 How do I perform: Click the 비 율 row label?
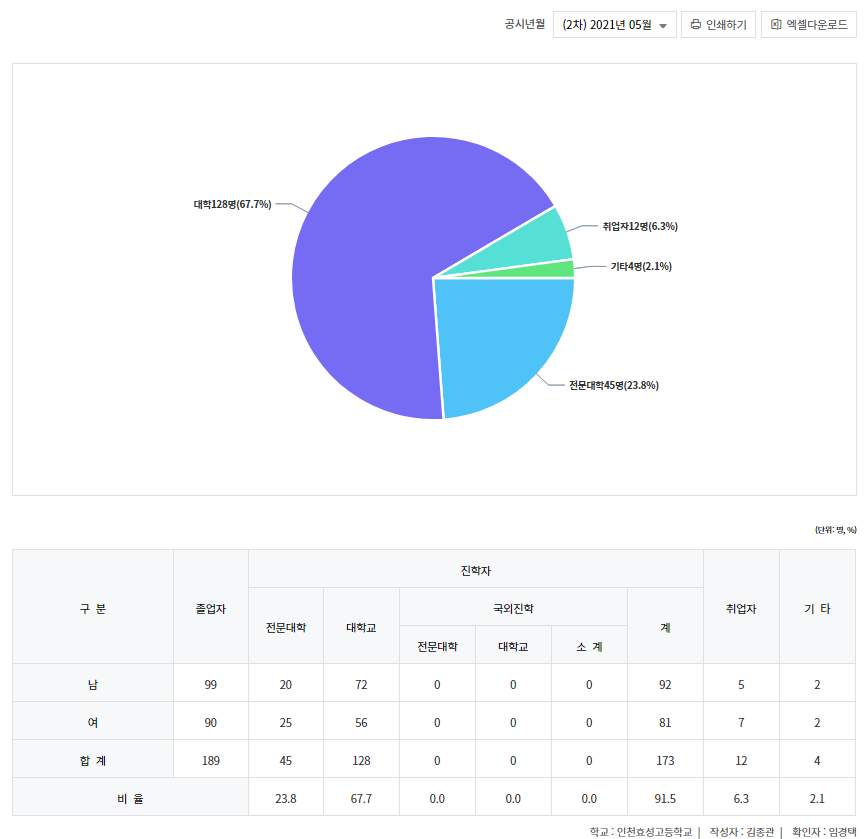click(x=131, y=797)
